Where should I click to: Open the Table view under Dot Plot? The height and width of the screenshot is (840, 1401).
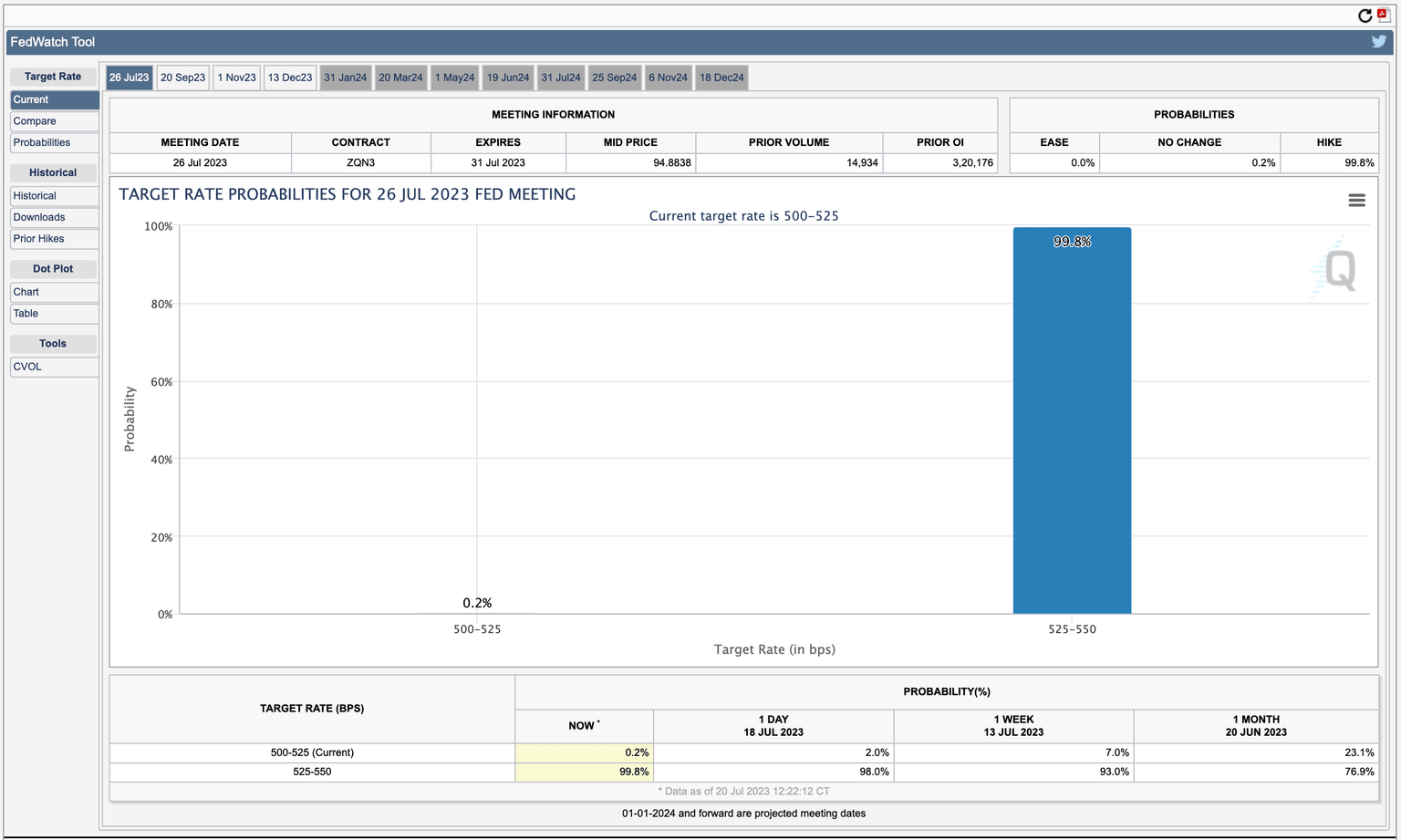point(25,314)
